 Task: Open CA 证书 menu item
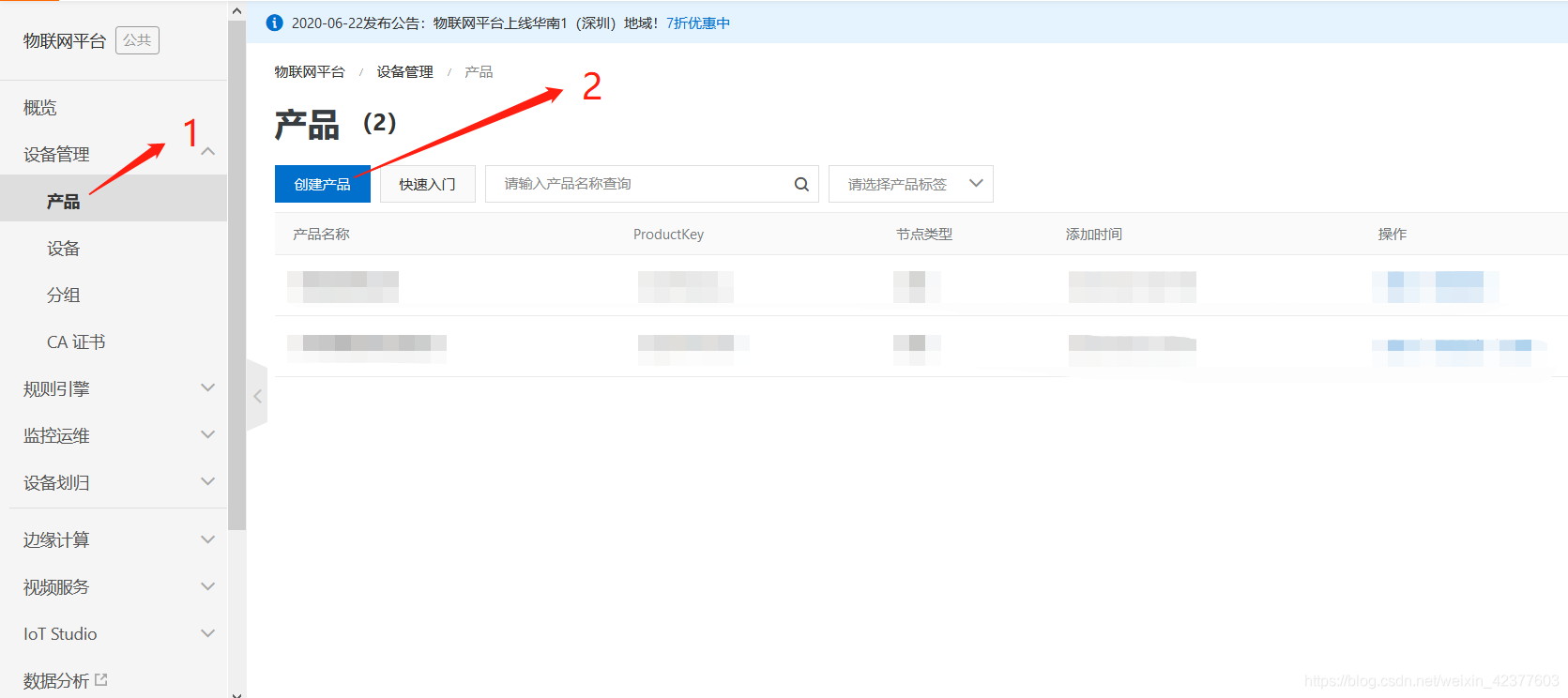[x=76, y=342]
